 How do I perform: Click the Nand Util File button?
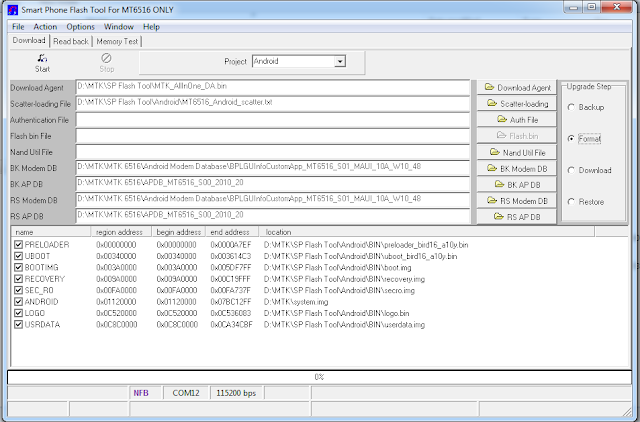[517, 152]
